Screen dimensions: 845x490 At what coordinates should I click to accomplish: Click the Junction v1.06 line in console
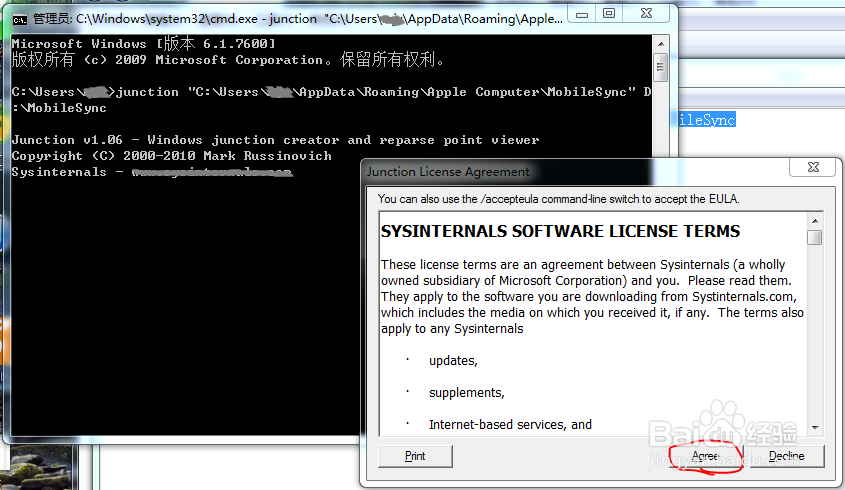[275, 140]
